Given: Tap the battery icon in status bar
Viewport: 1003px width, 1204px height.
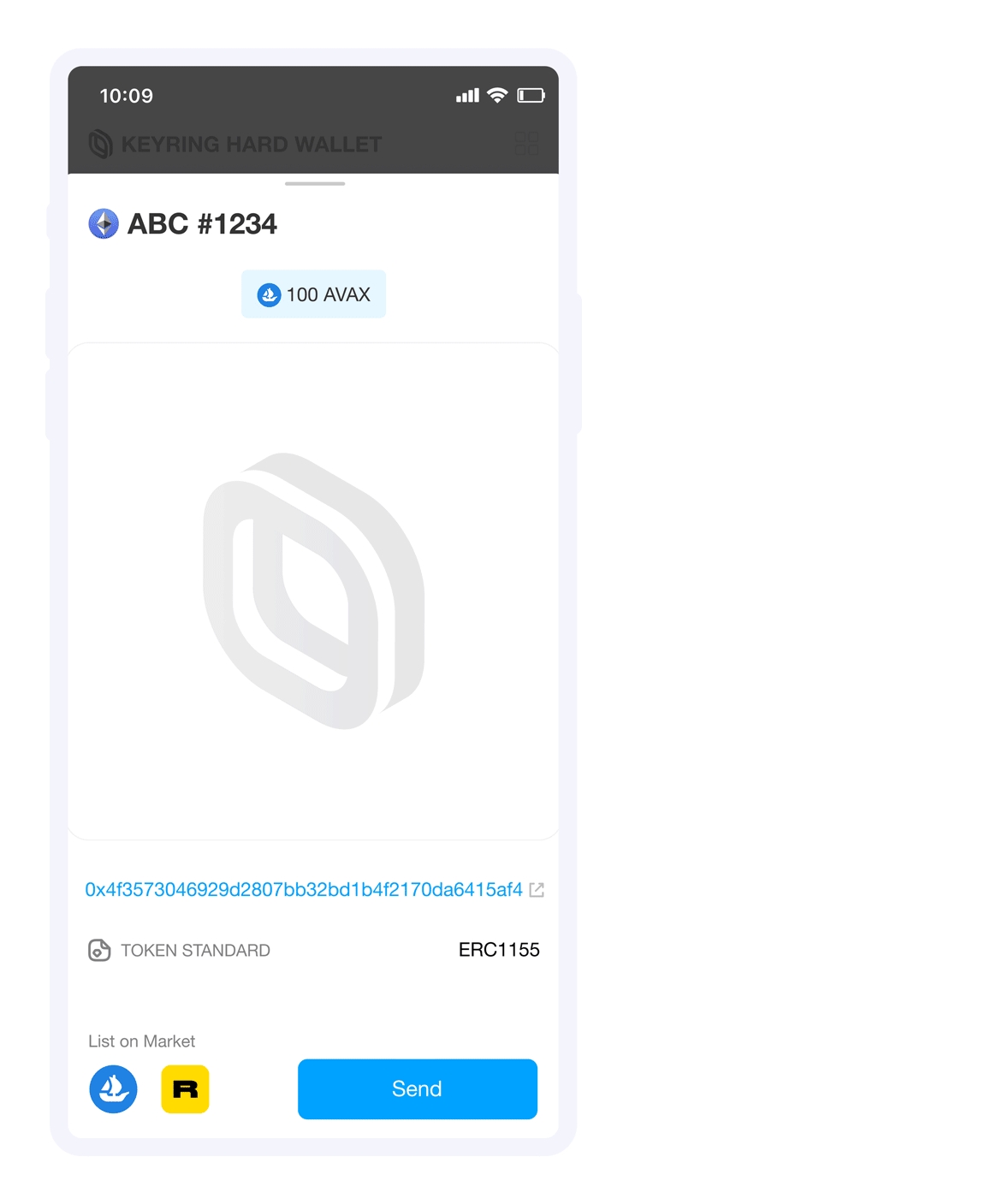Looking at the screenshot, I should 531,95.
